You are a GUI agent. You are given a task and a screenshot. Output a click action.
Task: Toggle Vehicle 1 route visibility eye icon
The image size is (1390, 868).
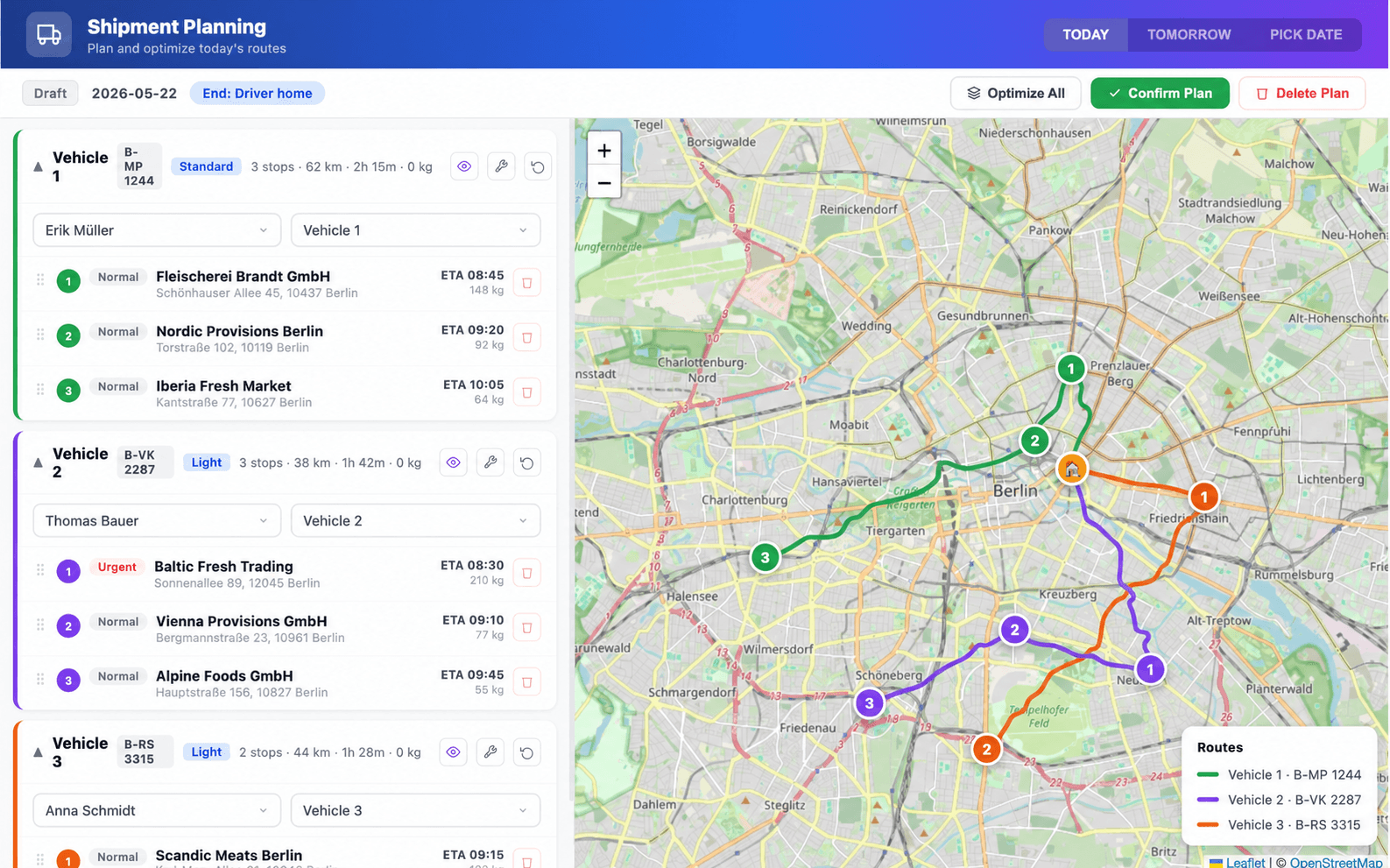click(464, 166)
